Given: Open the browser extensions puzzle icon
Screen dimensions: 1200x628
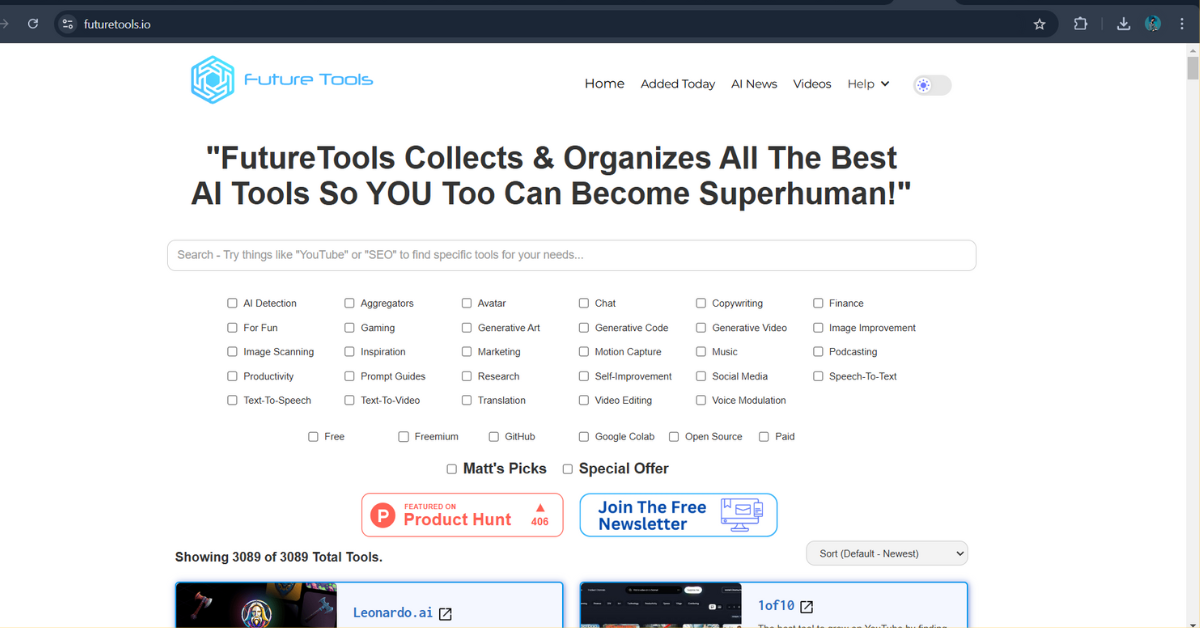Looking at the screenshot, I should click(1080, 24).
